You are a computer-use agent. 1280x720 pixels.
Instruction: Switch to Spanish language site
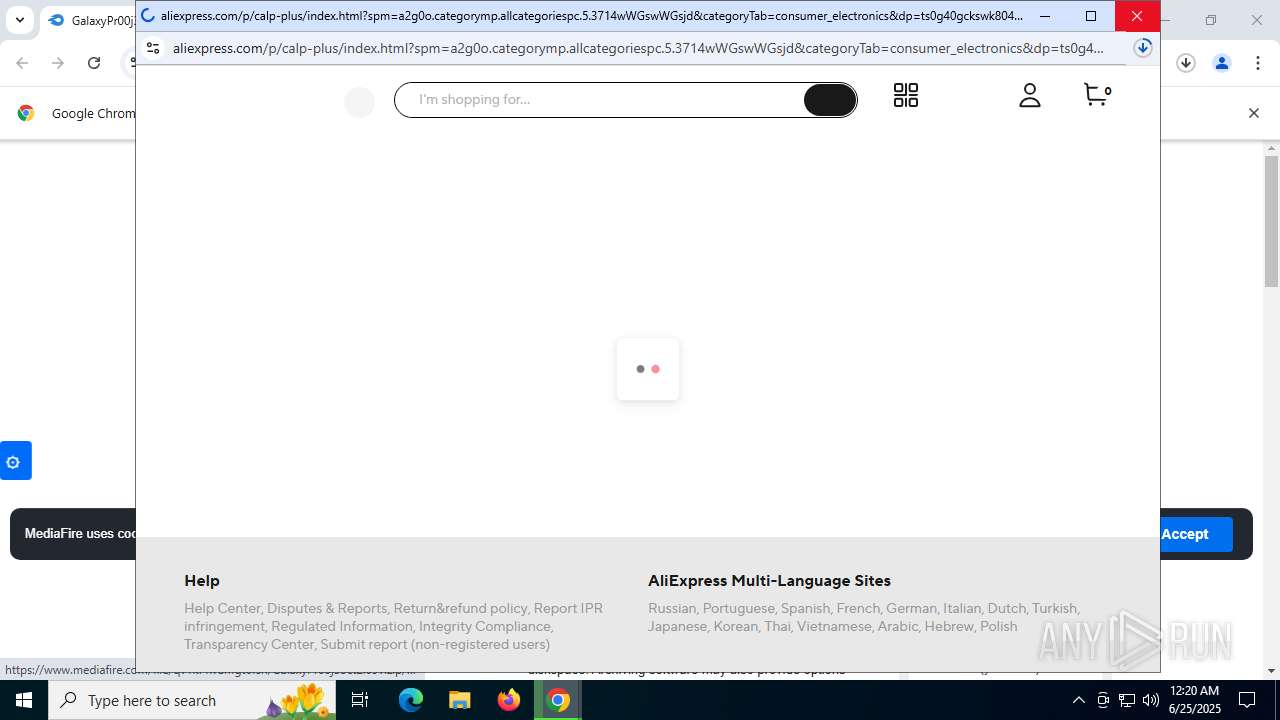click(805, 608)
